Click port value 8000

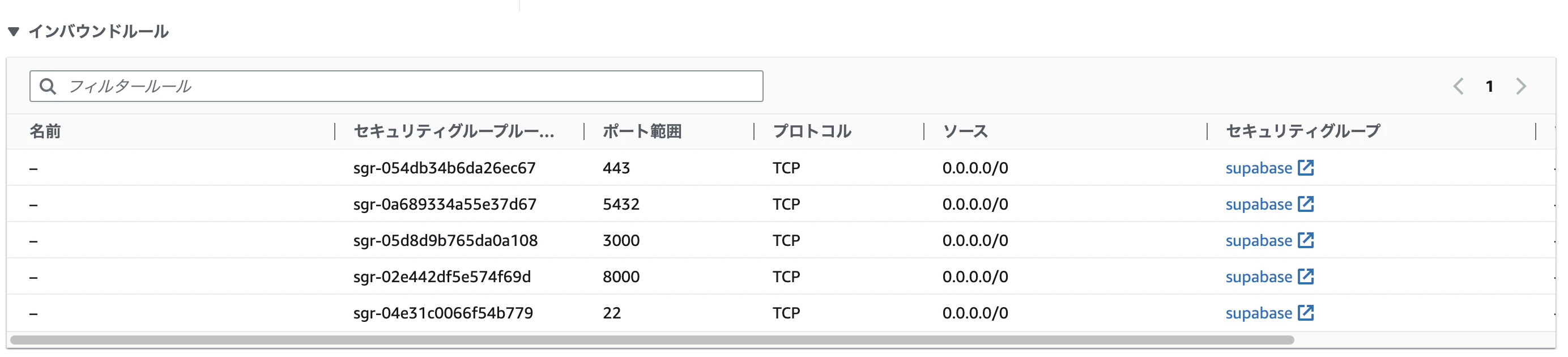click(x=621, y=277)
